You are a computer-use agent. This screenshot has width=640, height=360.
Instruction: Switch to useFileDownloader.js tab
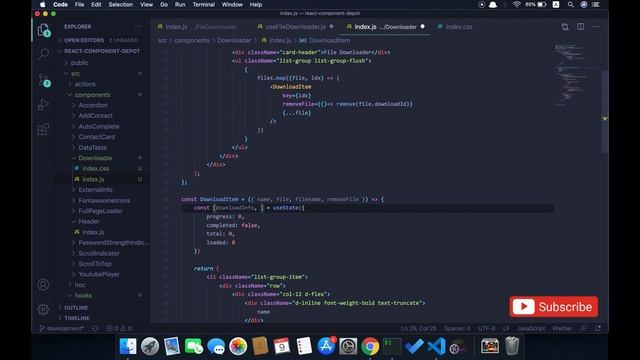coord(296,27)
